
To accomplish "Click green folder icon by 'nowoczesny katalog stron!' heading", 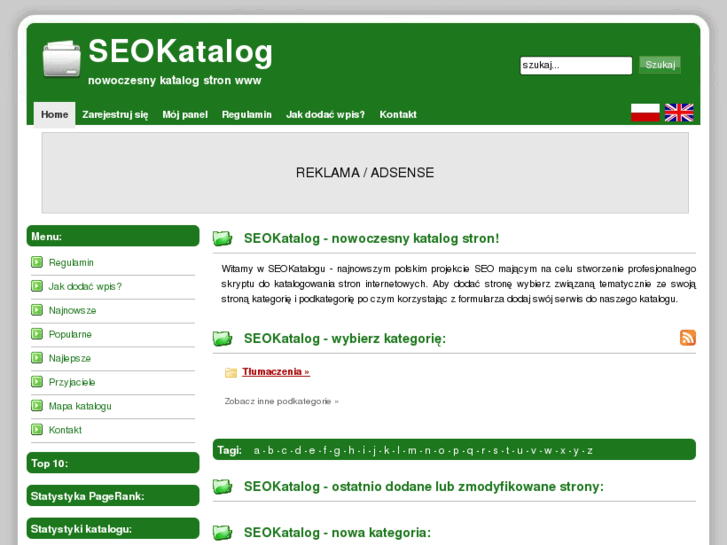I will 223,238.
